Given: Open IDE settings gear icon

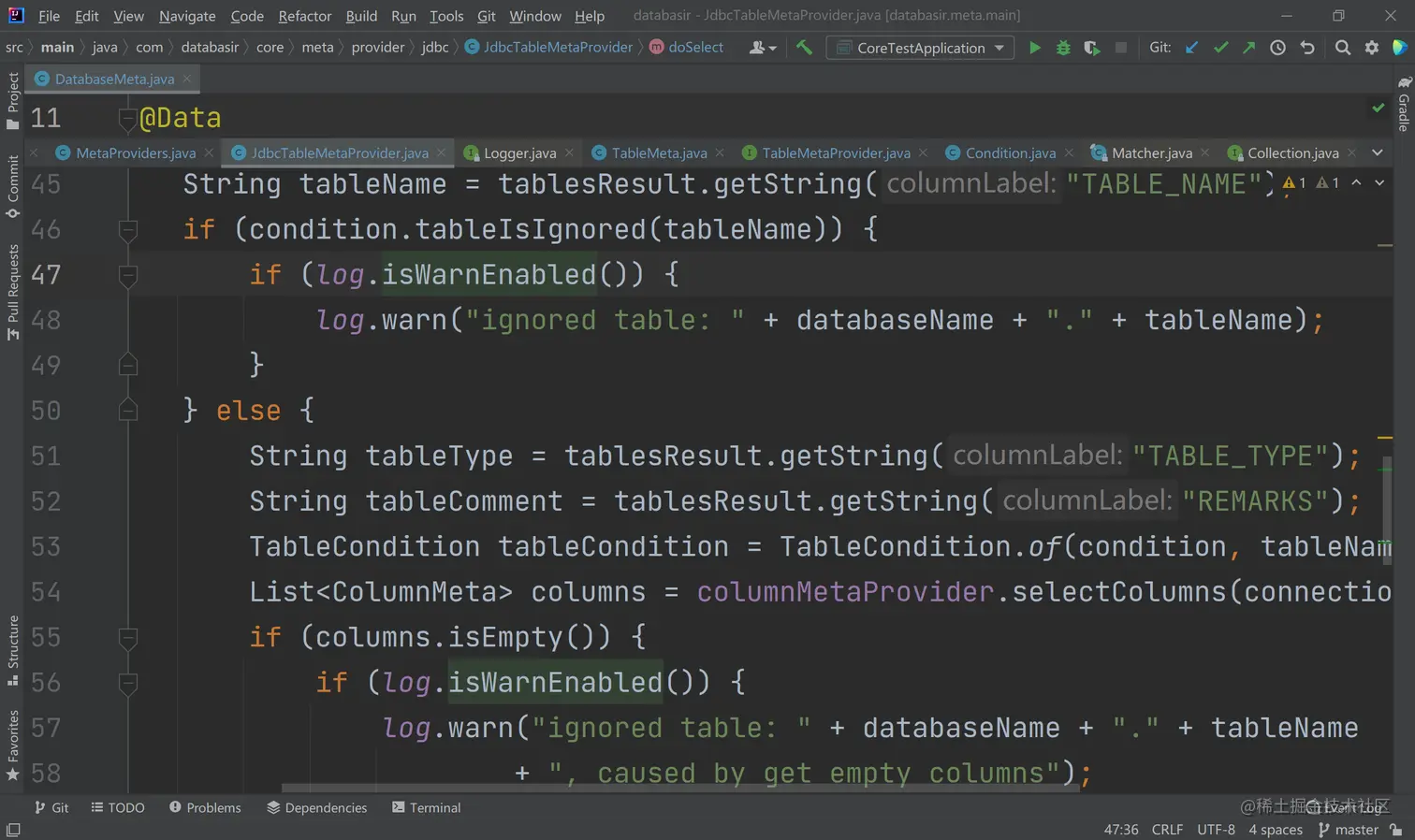Looking at the screenshot, I should (x=1372, y=48).
